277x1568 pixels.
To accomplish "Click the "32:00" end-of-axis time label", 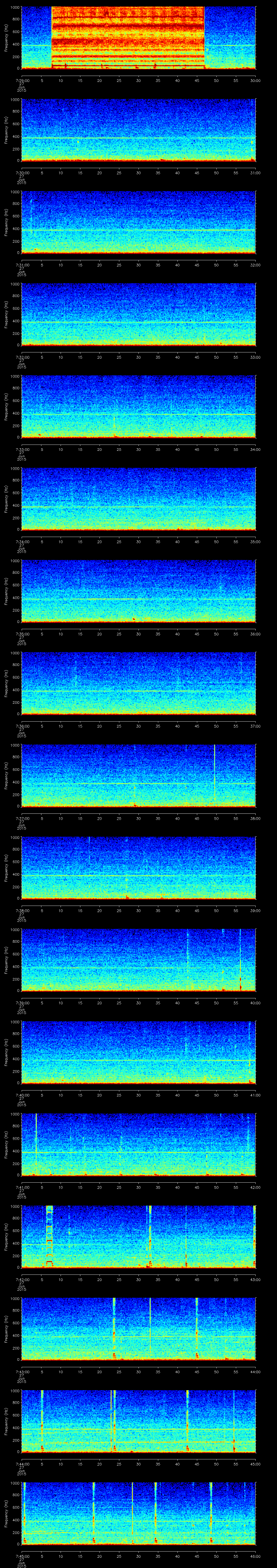I will [255, 265].
